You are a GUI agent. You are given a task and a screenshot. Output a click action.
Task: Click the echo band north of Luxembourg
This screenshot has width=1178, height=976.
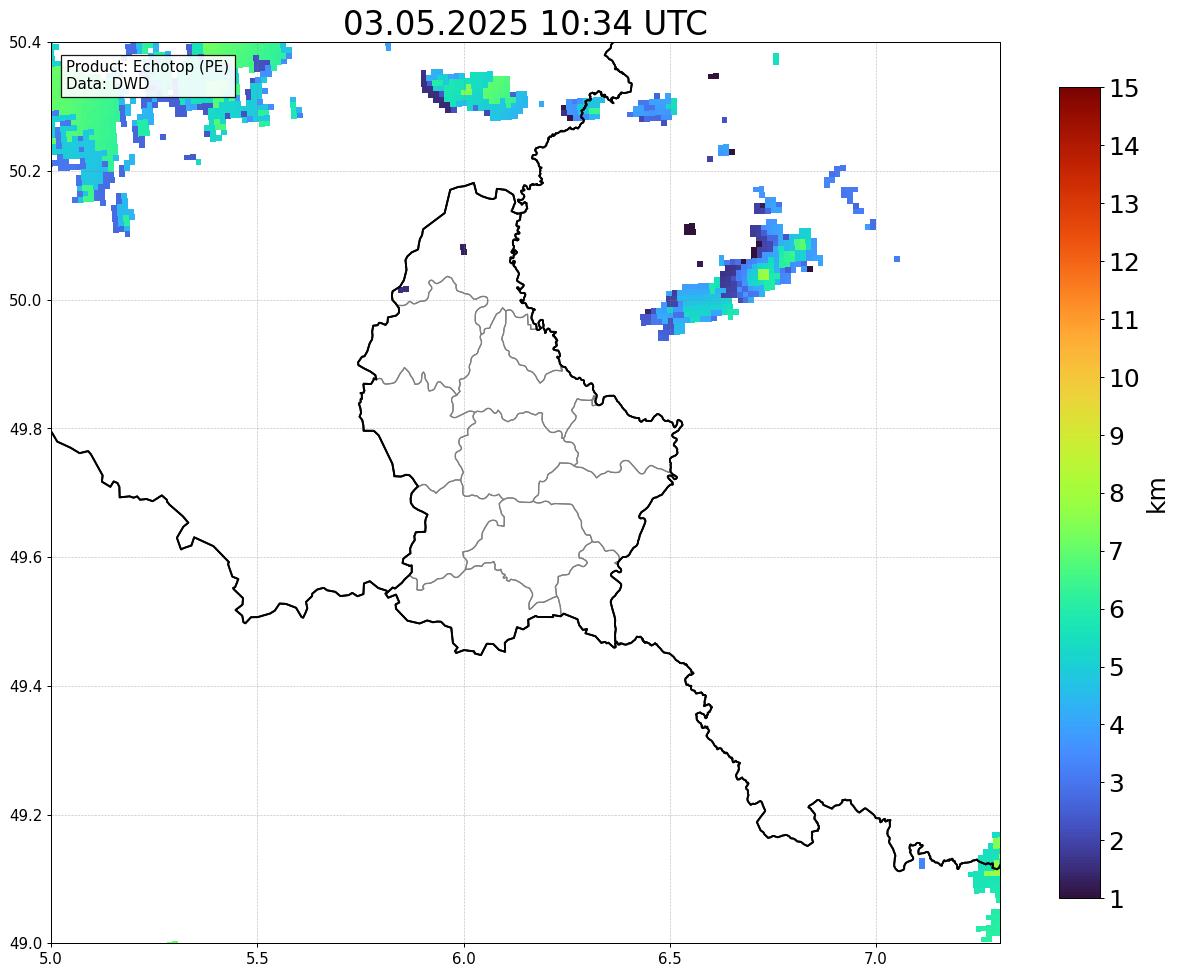coord(473,95)
